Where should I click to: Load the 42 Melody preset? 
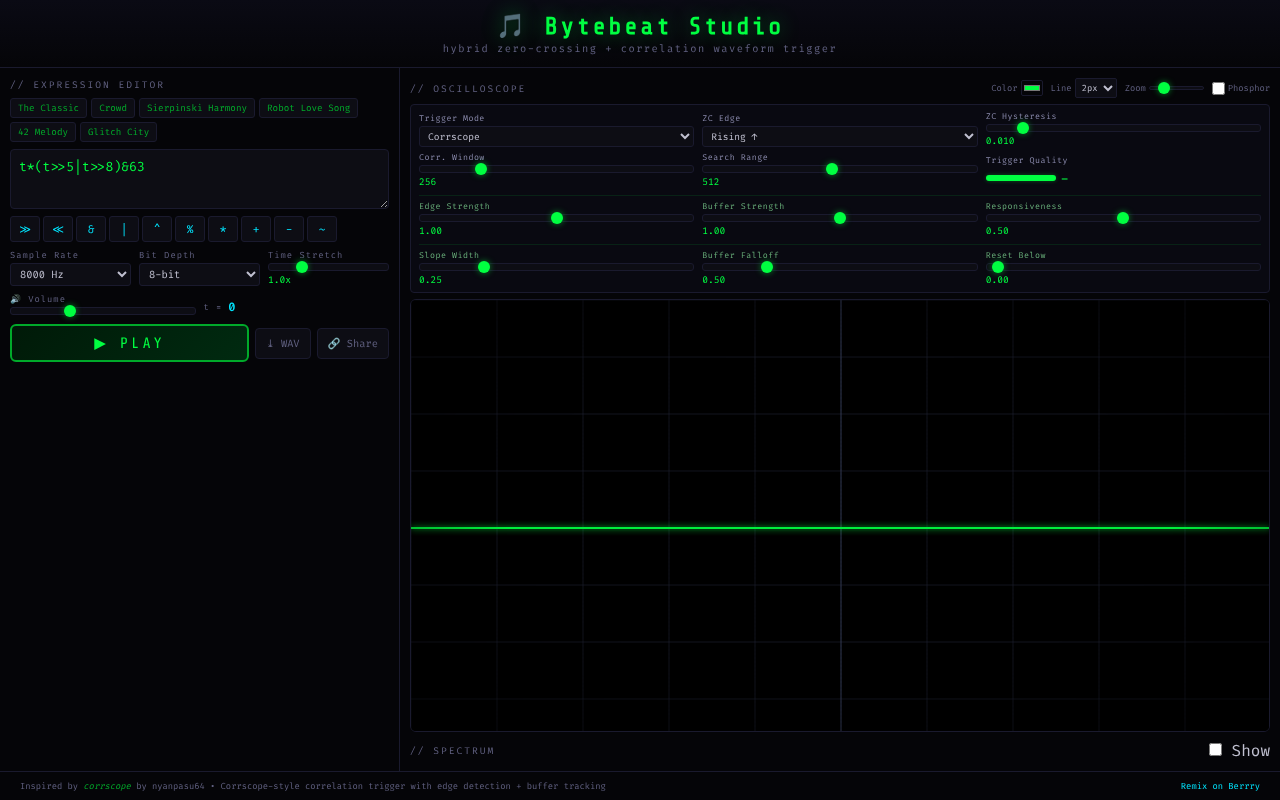[43, 132]
